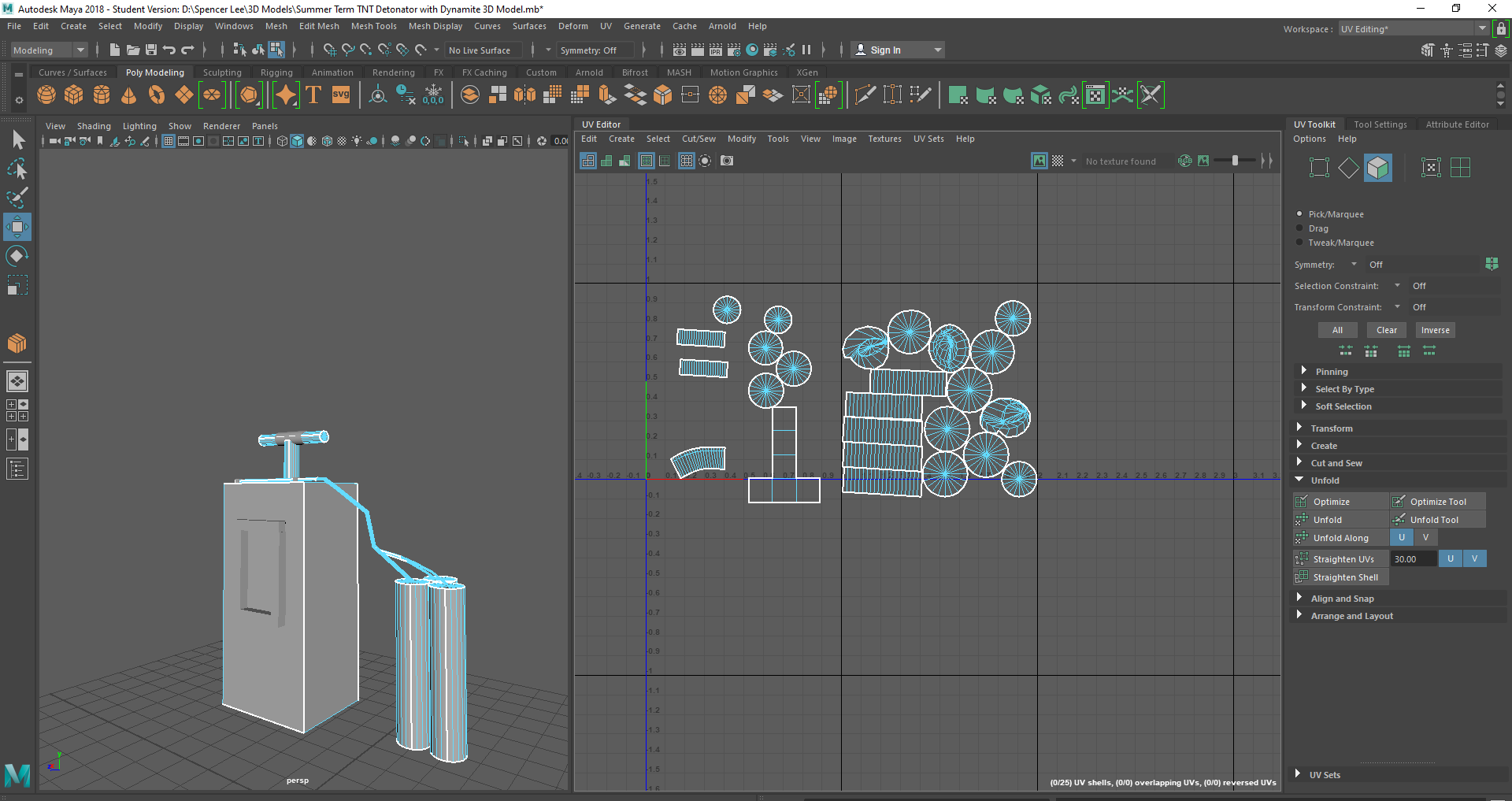Image resolution: width=1512 pixels, height=801 pixels.
Task: Click the polygon cube shelf icon
Action: [x=74, y=95]
